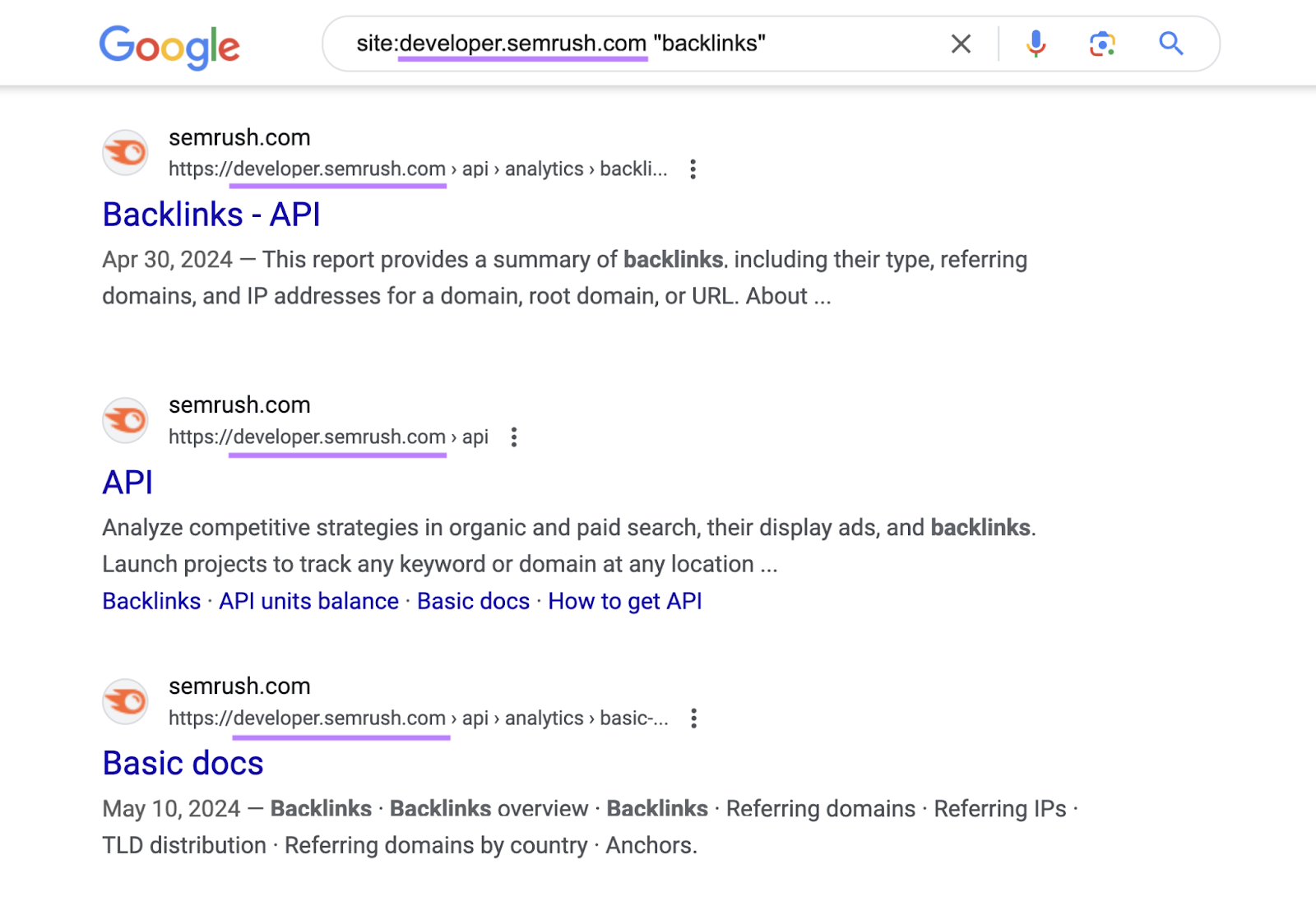Click the API units balance sitelink
This screenshot has width=1316, height=915.
(308, 601)
